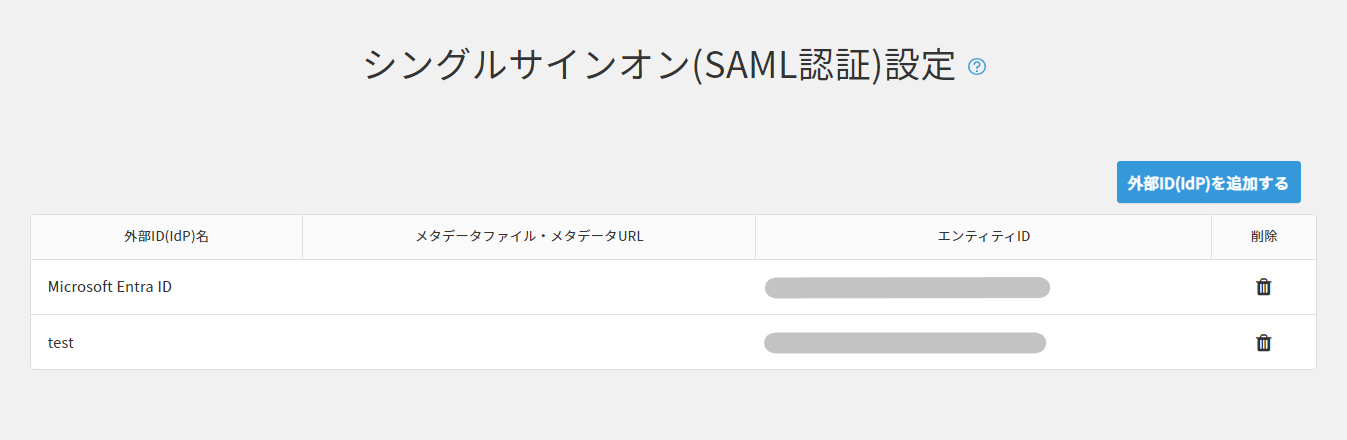Screen dimensions: 1347x440
Task: Click (SAML認証)設定 in the page heading
Action: (x=824, y=66)
